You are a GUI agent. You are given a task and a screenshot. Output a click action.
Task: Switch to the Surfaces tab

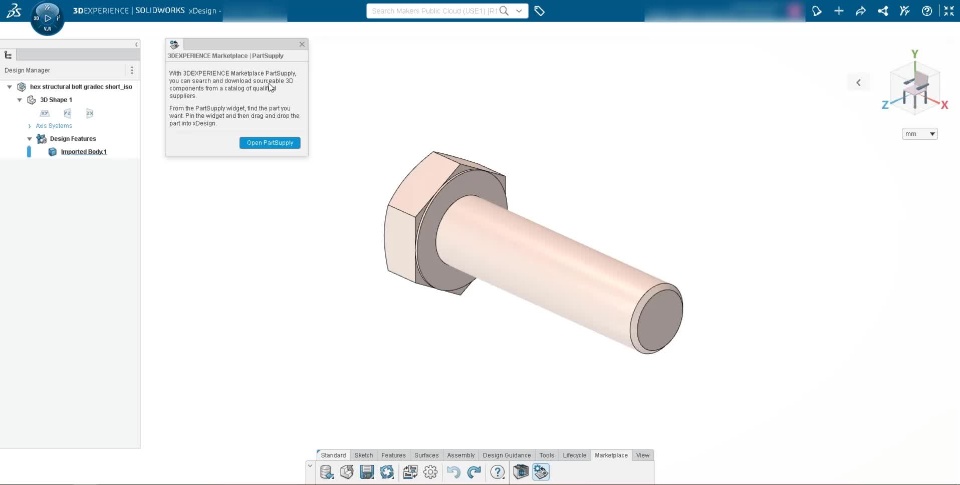click(x=426, y=455)
